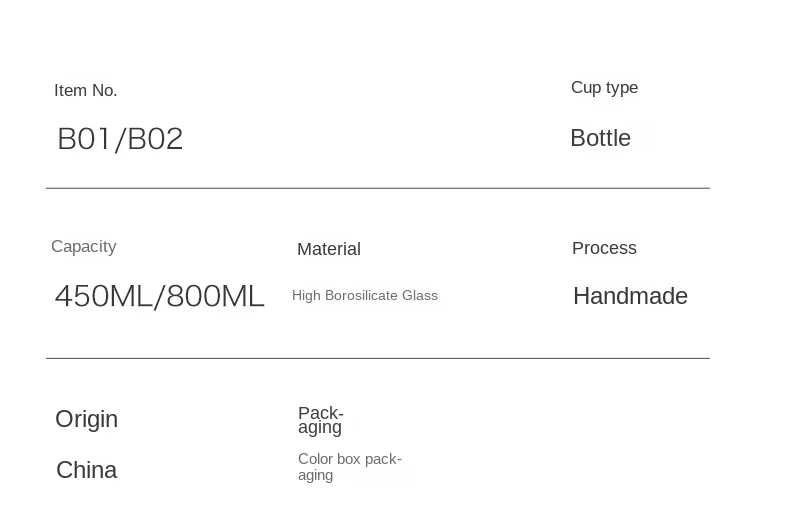Image resolution: width=790 pixels, height=525 pixels.
Task: Click the divider line above Origin
Action: pos(378,358)
